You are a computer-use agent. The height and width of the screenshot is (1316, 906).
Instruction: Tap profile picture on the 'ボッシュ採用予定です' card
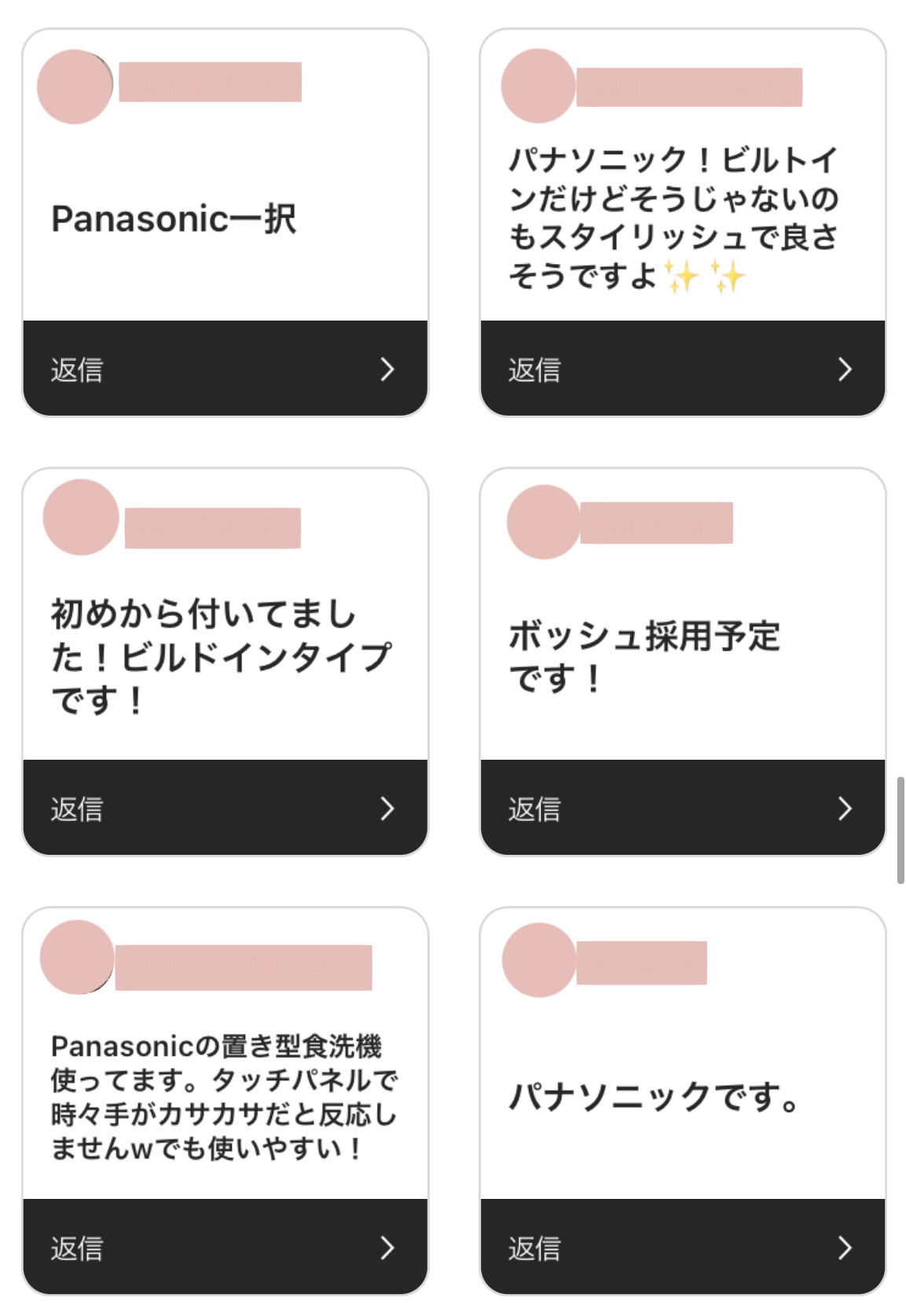click(x=543, y=522)
